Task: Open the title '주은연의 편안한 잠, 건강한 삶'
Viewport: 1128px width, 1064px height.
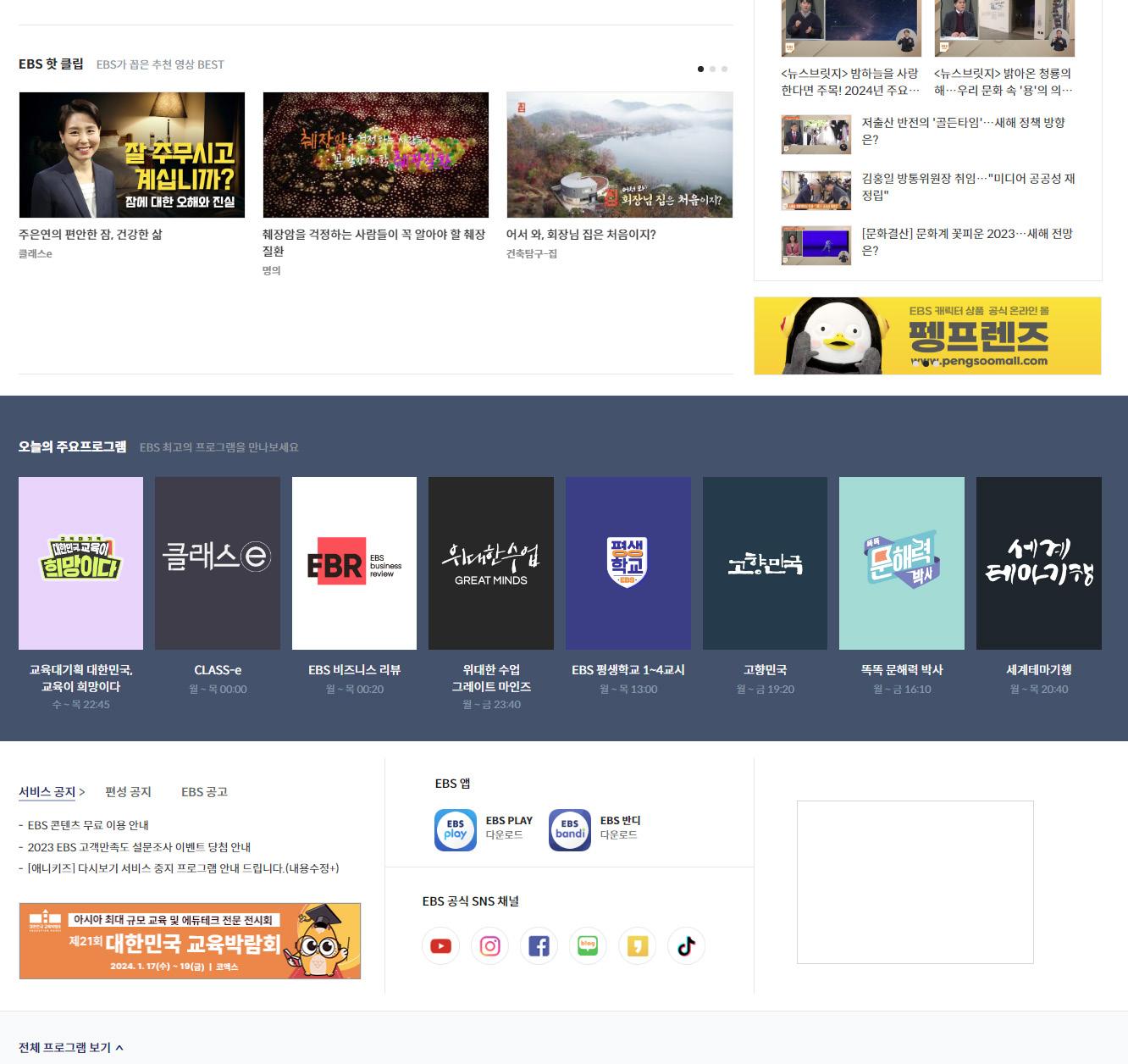Action: (x=91, y=235)
